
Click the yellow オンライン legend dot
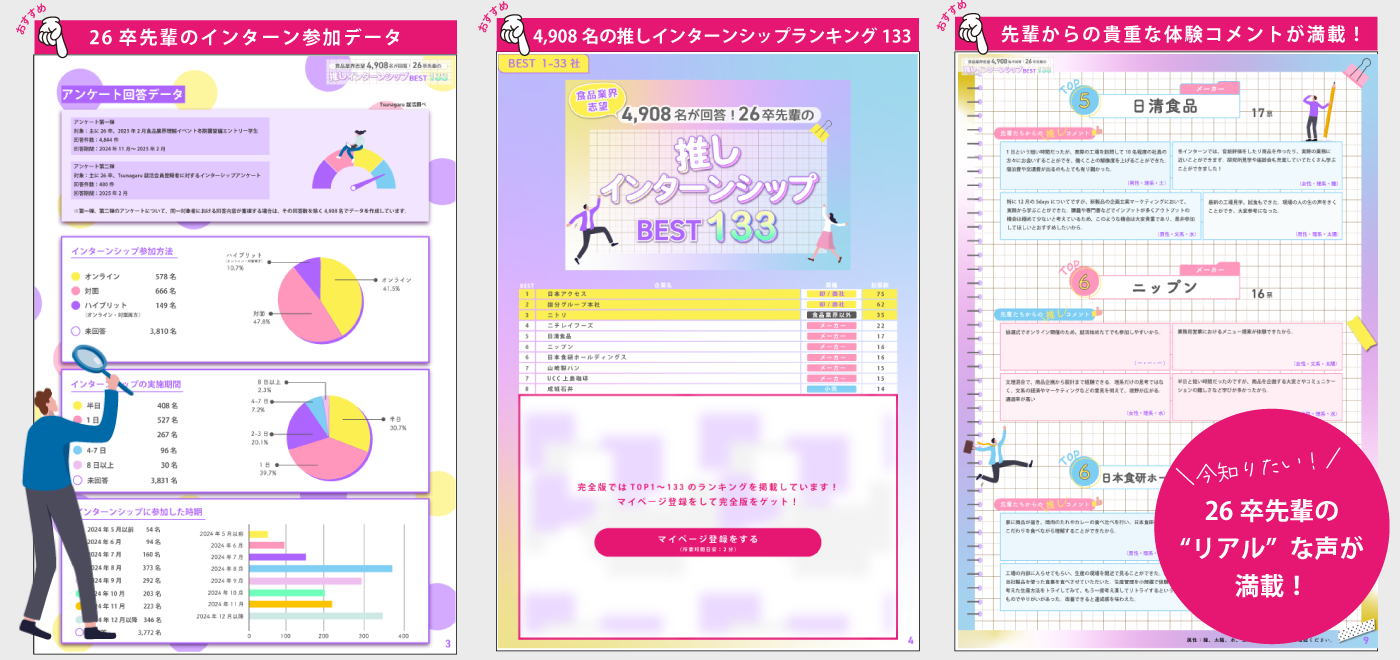pyautogui.click(x=75, y=276)
